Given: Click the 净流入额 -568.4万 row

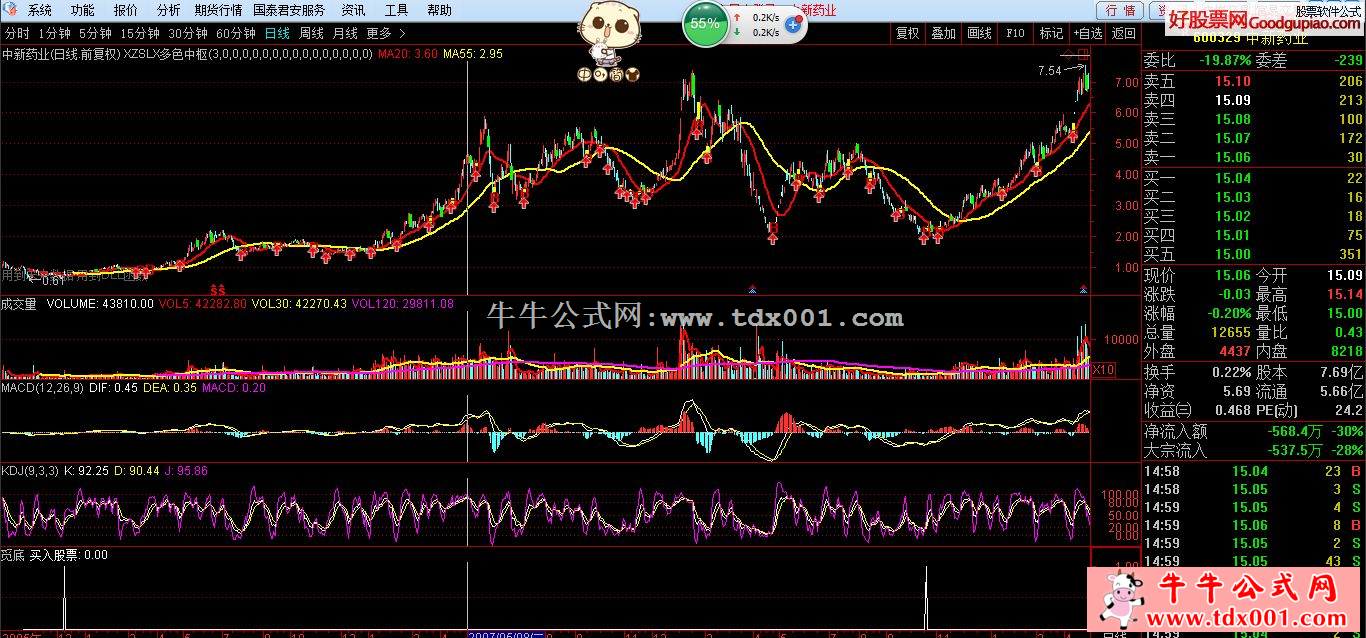Looking at the screenshot, I should [1254, 432].
